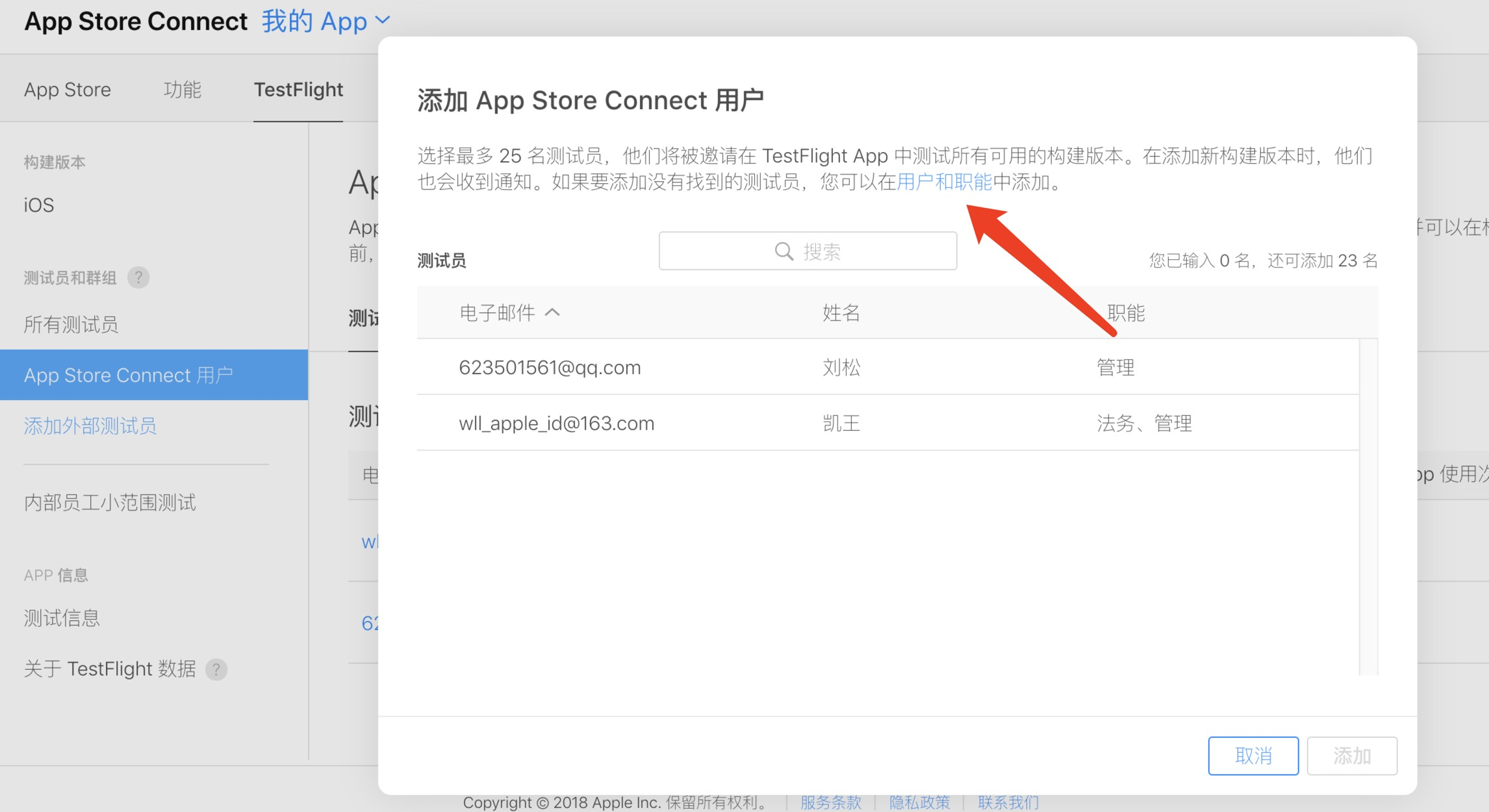Switch to the App Store tab

tap(68, 90)
